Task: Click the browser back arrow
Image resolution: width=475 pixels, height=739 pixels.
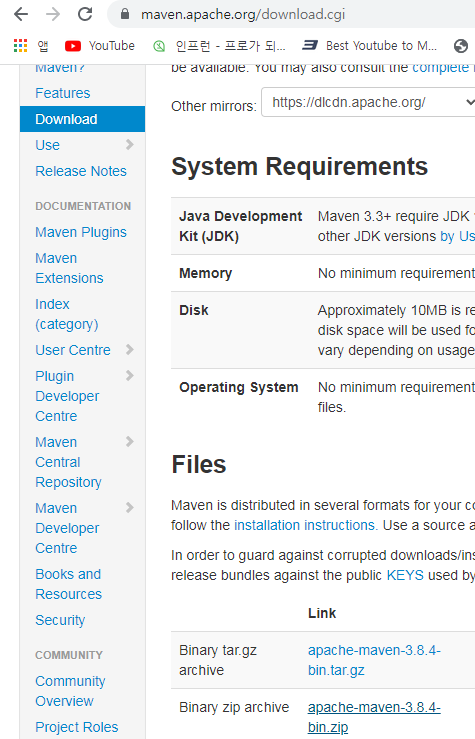Action: (21, 14)
